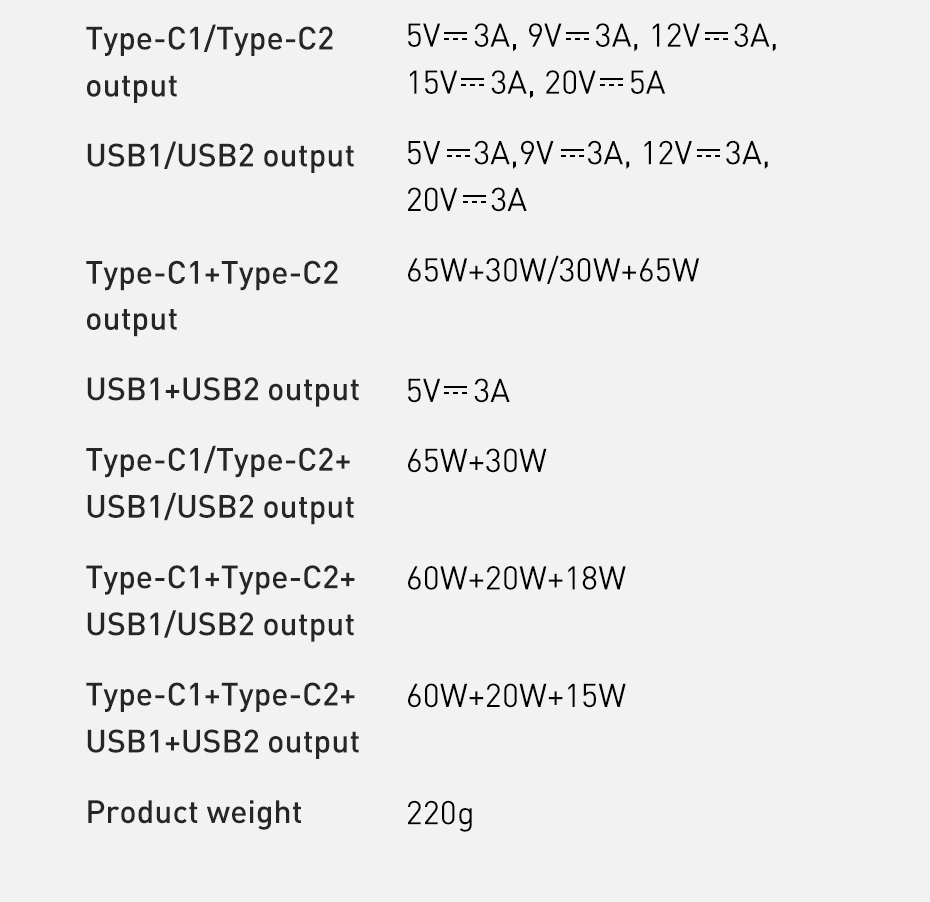Click the "Type-C1+Type-C2+ USB1/USB2 output" label
This screenshot has height=902, width=930.
(x=220, y=601)
